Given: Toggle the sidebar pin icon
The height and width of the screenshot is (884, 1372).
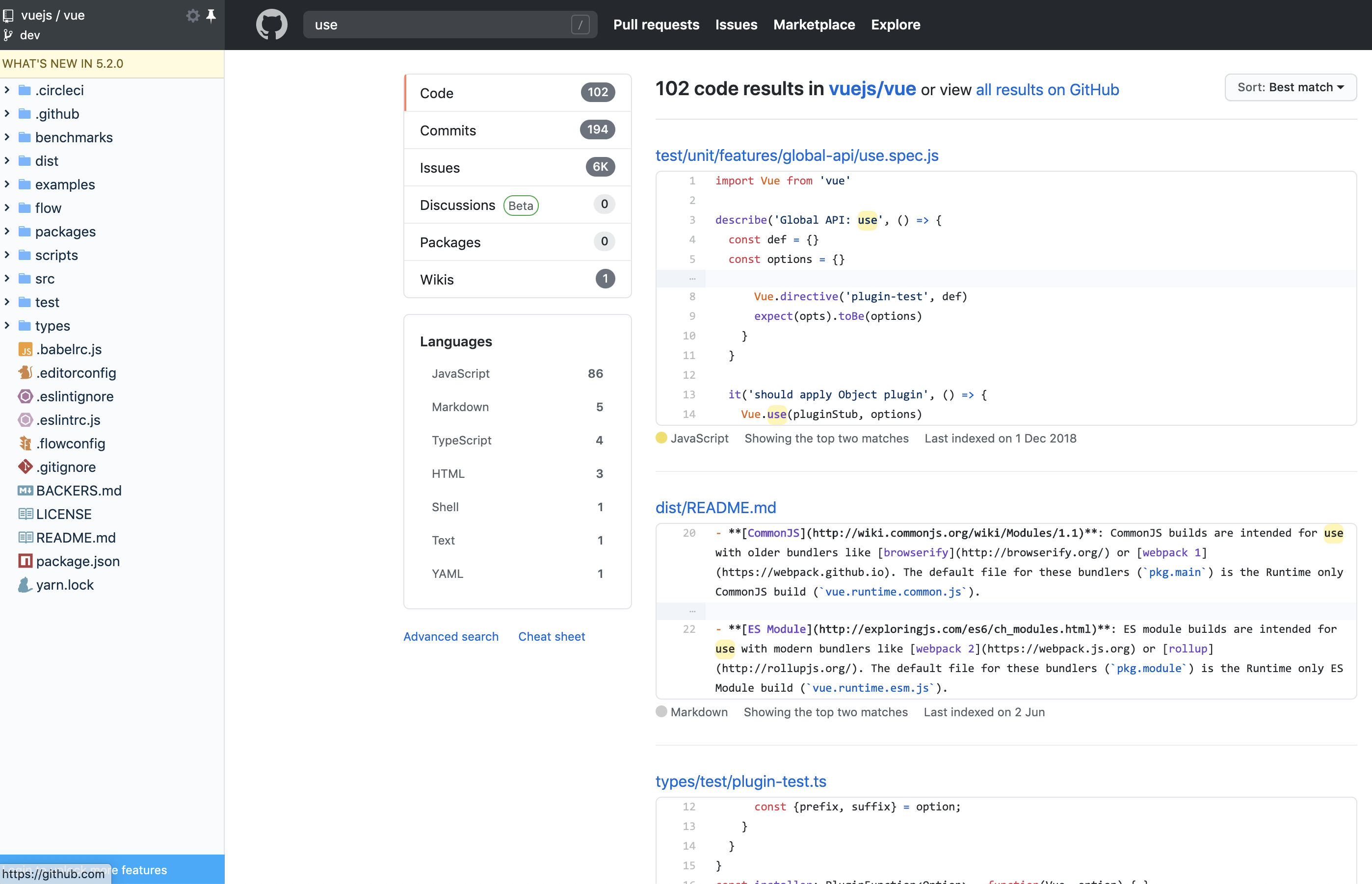Looking at the screenshot, I should click(x=211, y=16).
